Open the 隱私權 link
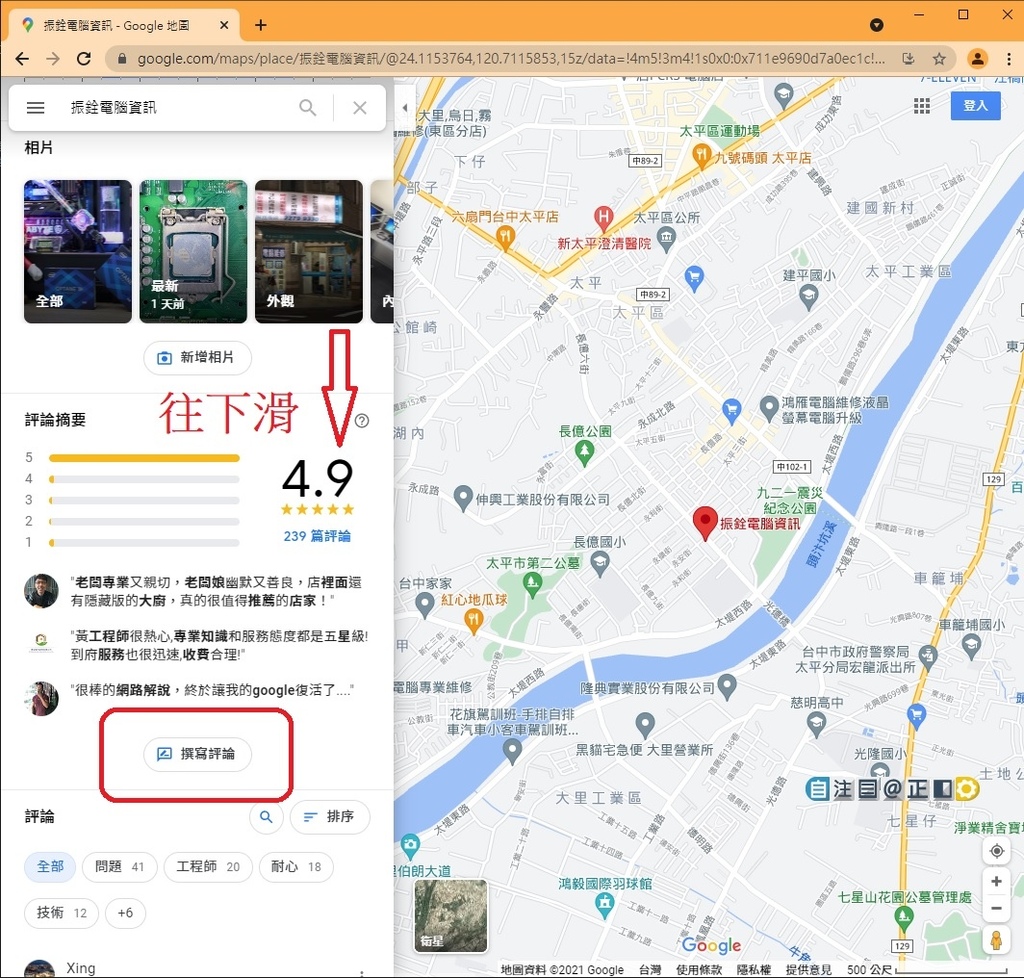The image size is (1024, 978). click(x=754, y=970)
